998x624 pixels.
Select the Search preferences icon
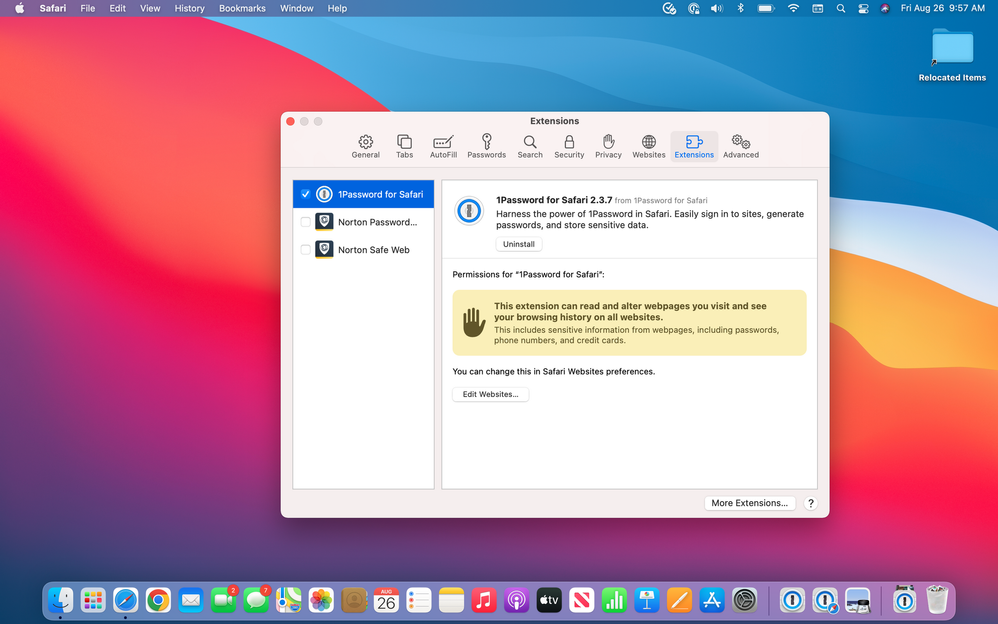pos(530,146)
